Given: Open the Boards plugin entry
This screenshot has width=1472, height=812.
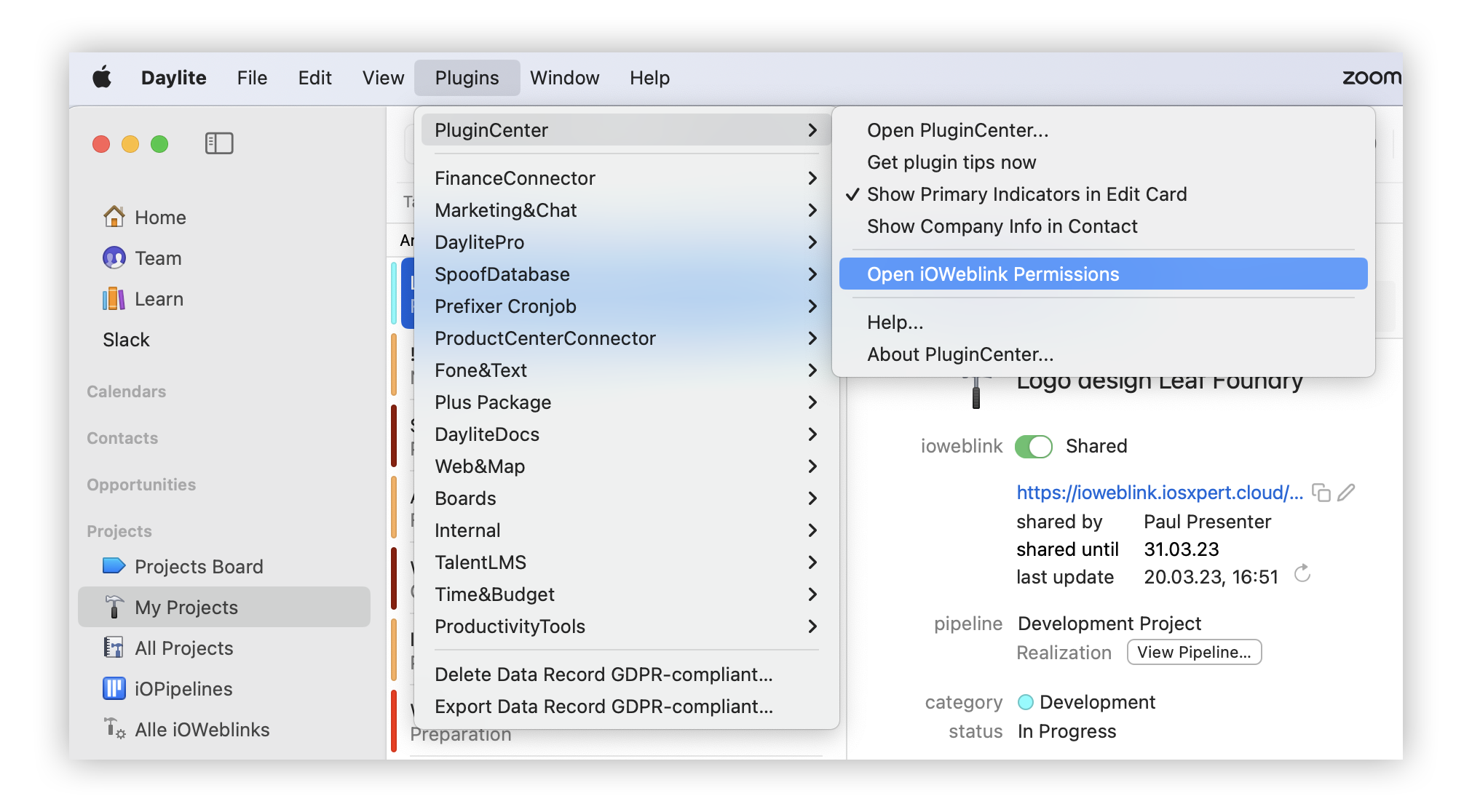Looking at the screenshot, I should pyautogui.click(x=627, y=498).
